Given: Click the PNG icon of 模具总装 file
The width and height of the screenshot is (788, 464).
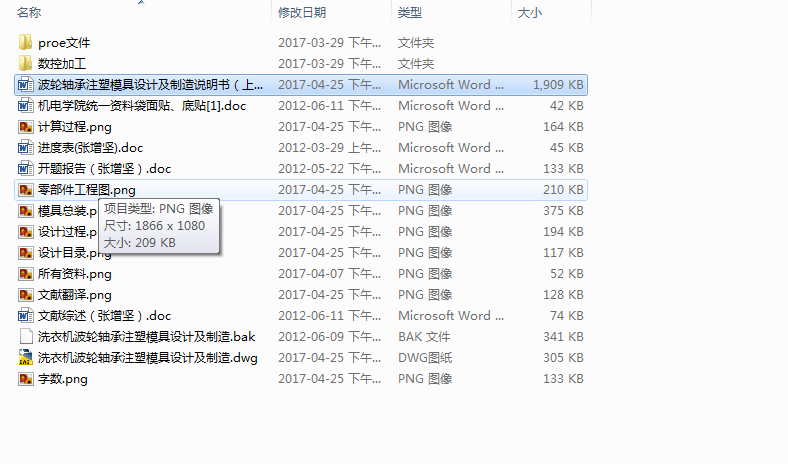Looking at the screenshot, I should (x=26, y=211).
